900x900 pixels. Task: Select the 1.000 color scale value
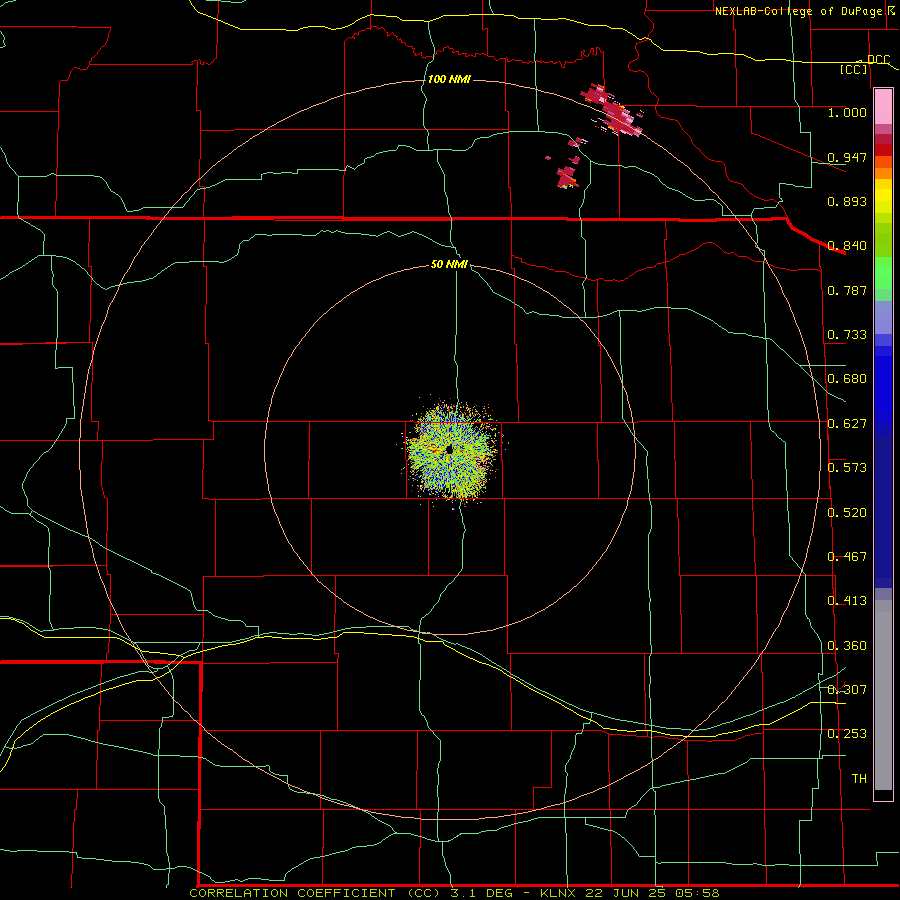[x=847, y=112]
